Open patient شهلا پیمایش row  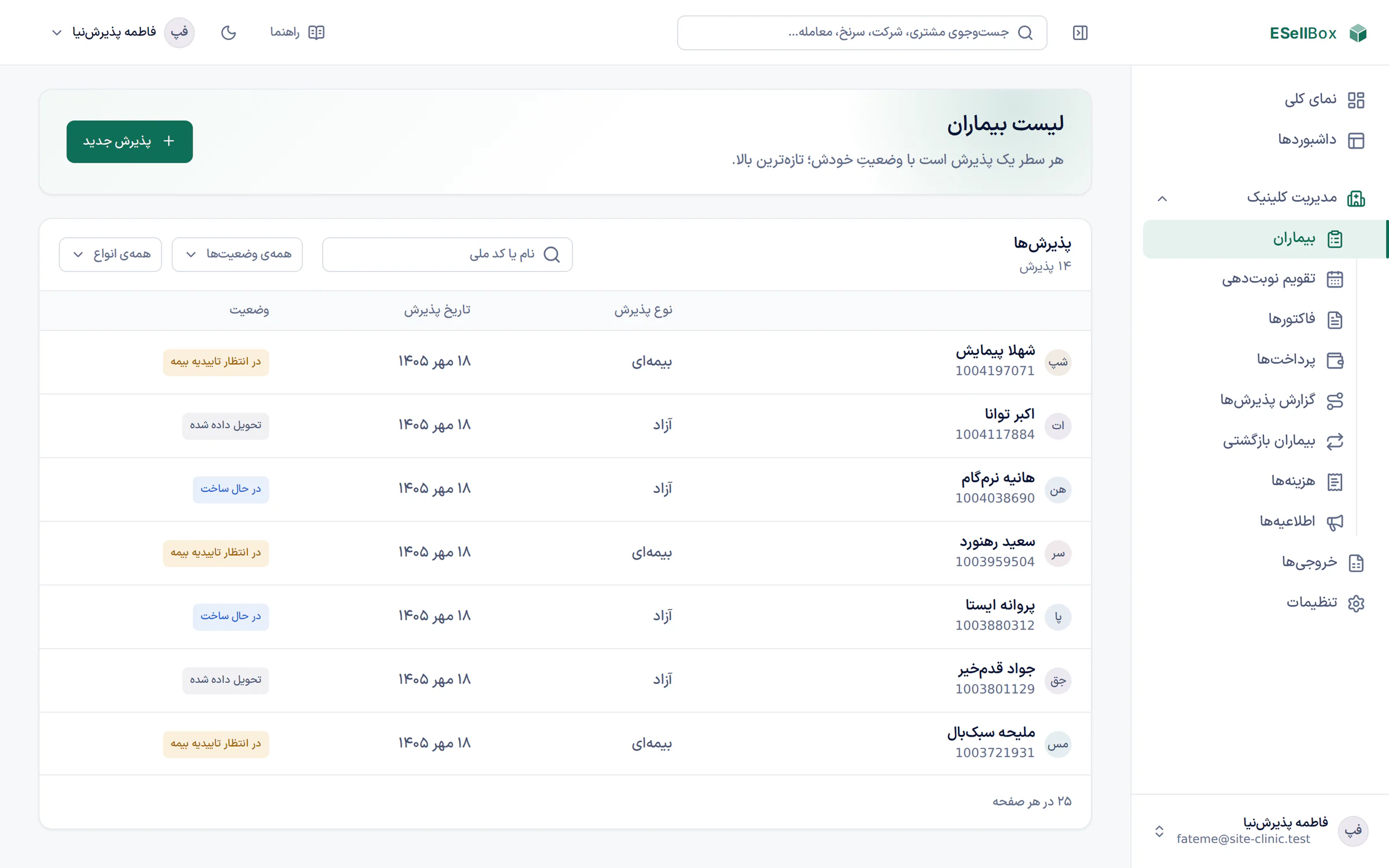[x=565, y=362]
